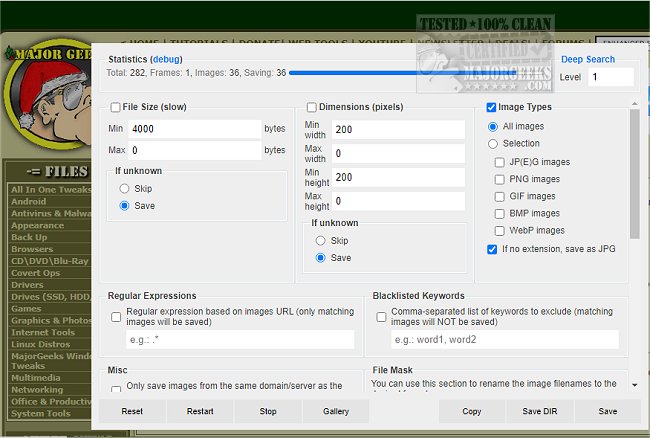
Task: Toggle If no extension, save as JPG
Action: click(491, 249)
